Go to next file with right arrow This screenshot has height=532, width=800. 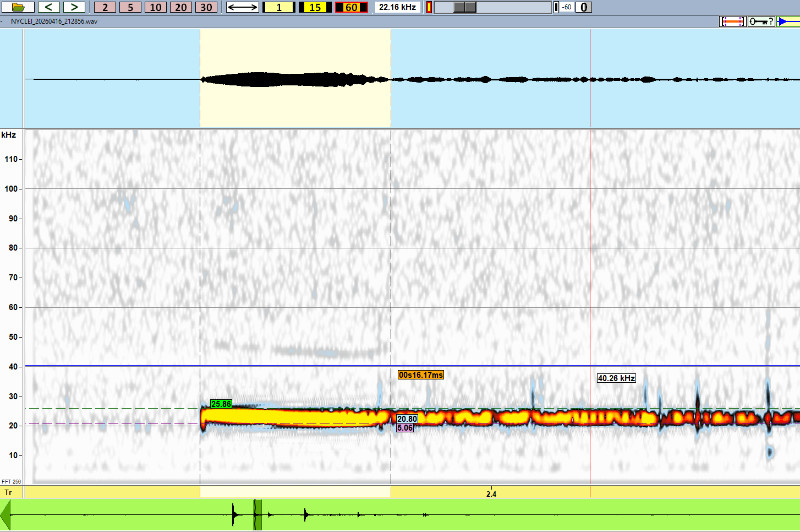coord(74,7)
